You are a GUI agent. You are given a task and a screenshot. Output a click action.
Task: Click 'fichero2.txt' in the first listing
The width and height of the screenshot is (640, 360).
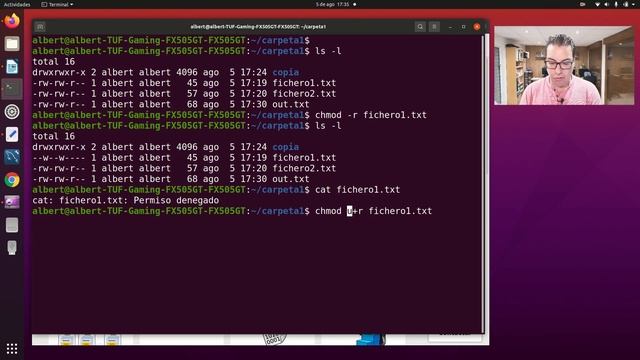[x=304, y=93]
